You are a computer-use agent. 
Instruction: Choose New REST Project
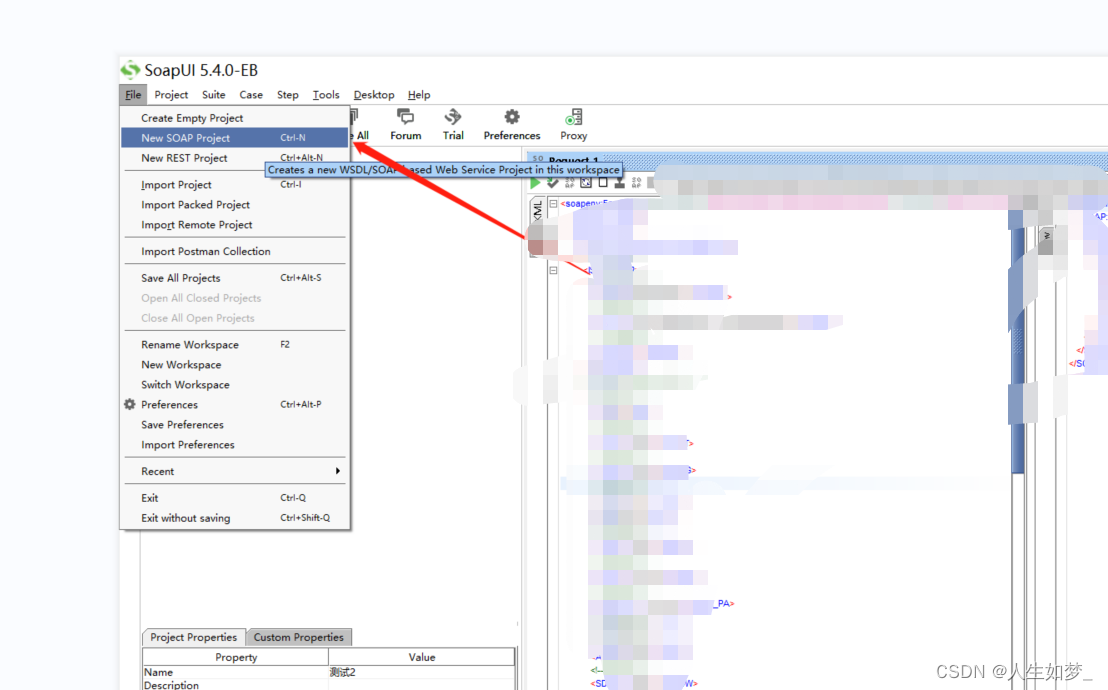pyautogui.click(x=235, y=158)
